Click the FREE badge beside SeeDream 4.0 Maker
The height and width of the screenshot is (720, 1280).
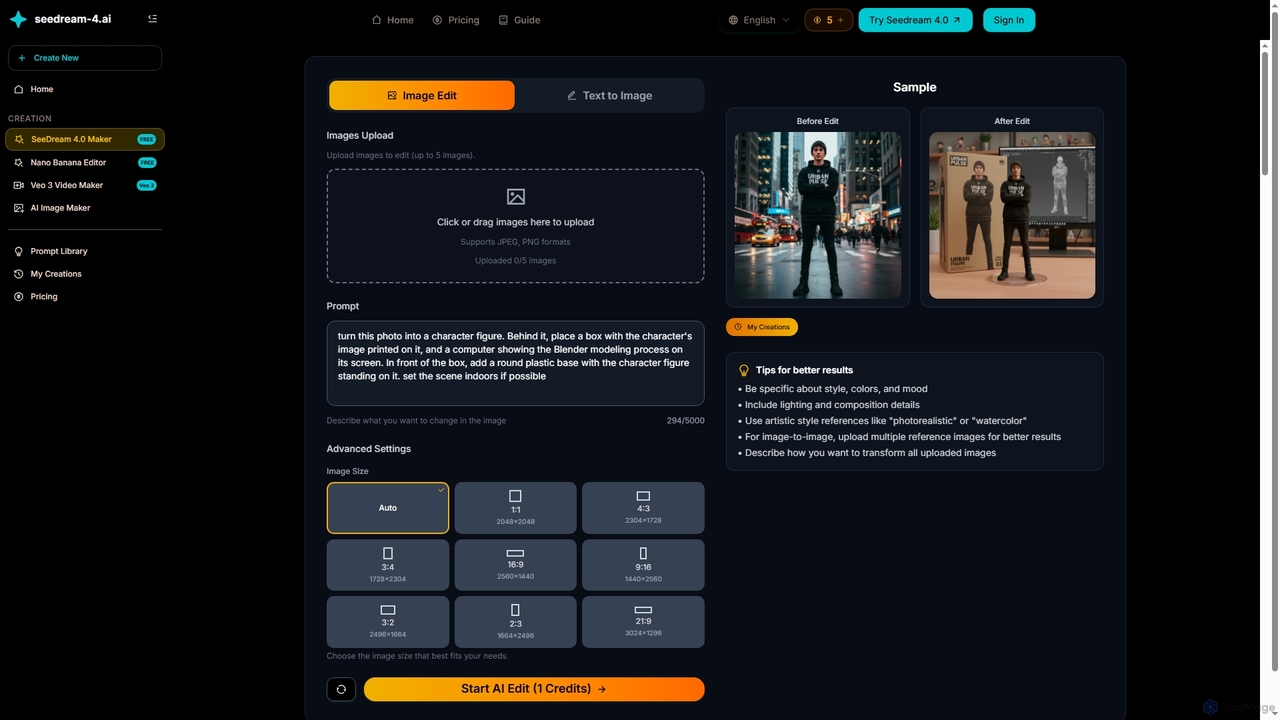[x=147, y=139]
